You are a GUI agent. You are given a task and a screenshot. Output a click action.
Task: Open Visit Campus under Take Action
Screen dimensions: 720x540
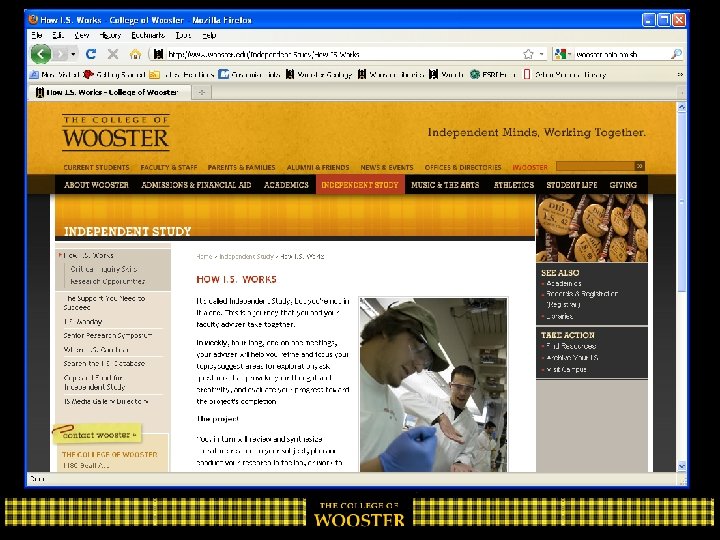coord(566,369)
